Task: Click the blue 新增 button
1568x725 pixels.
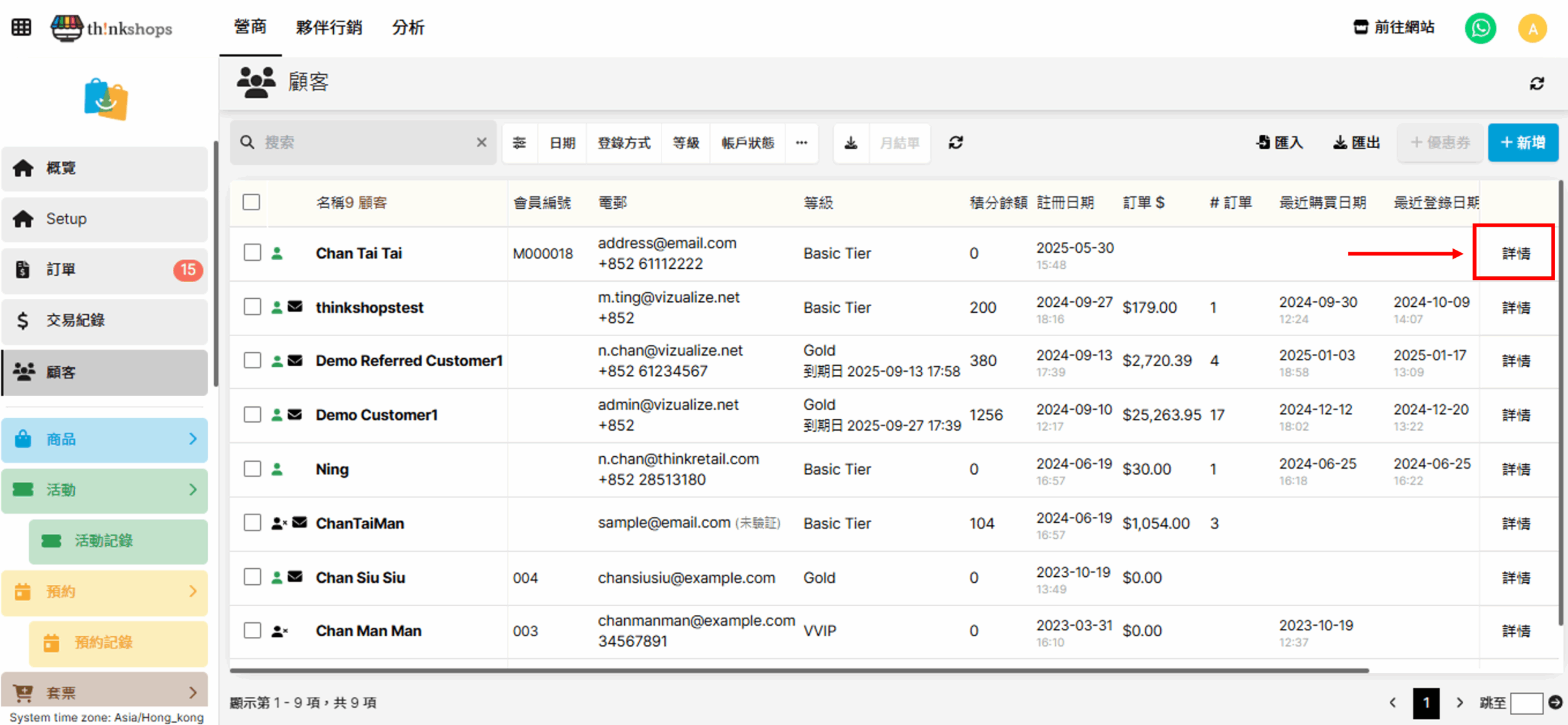Action: coord(1523,143)
